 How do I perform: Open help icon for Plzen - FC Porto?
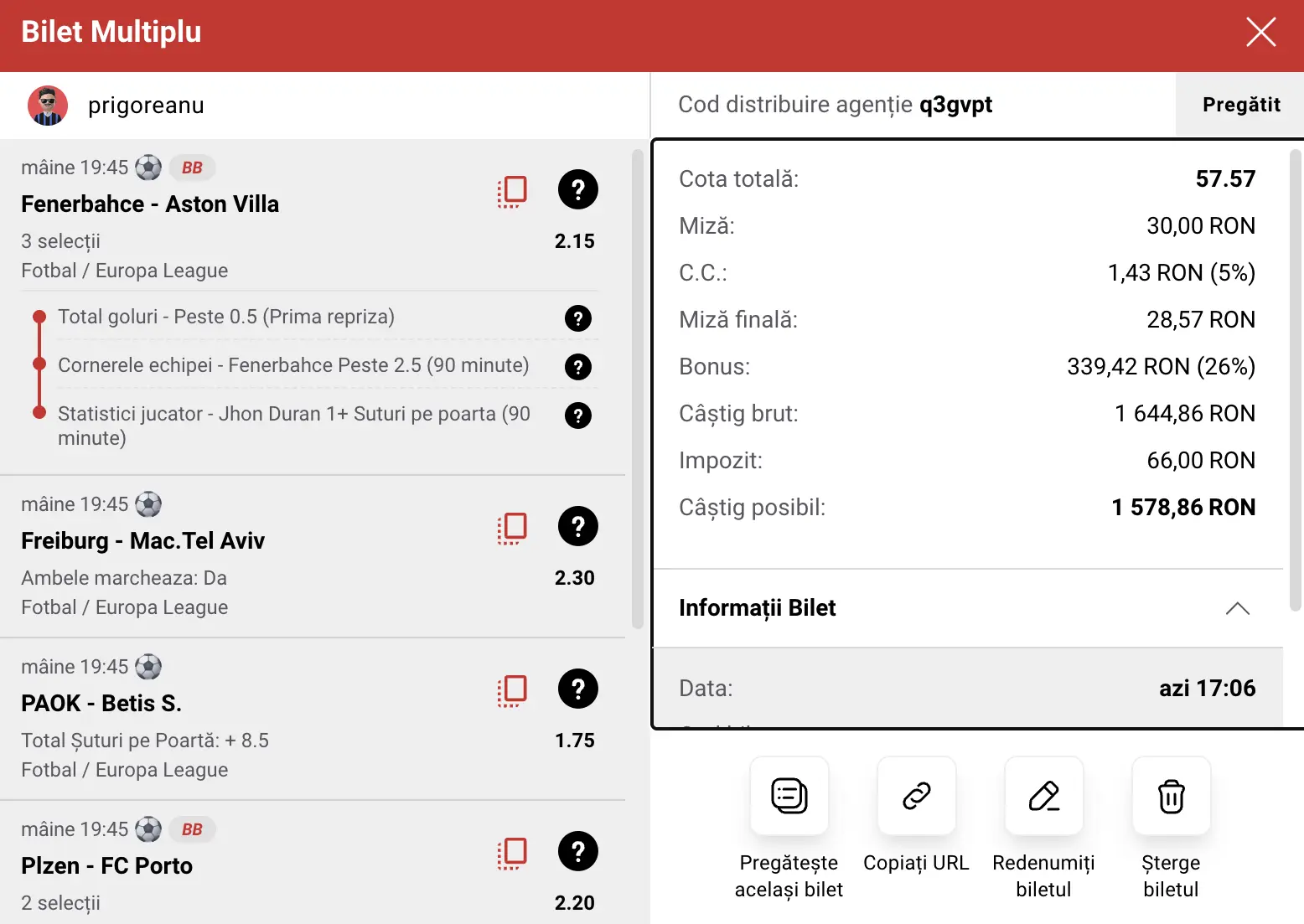point(577,851)
